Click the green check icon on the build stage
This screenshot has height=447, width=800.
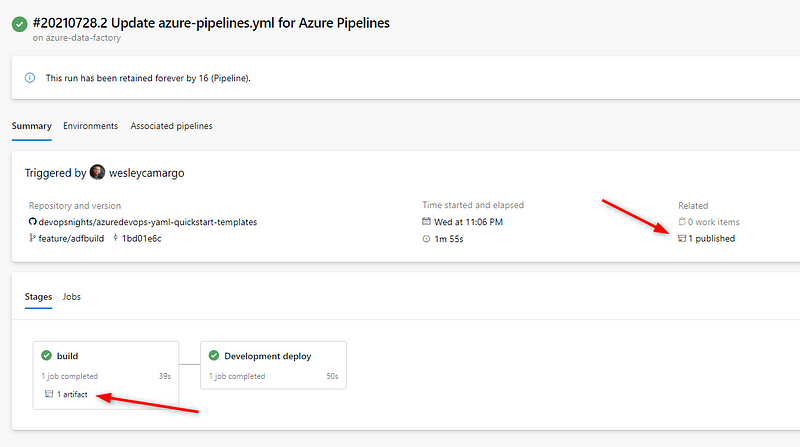point(46,356)
